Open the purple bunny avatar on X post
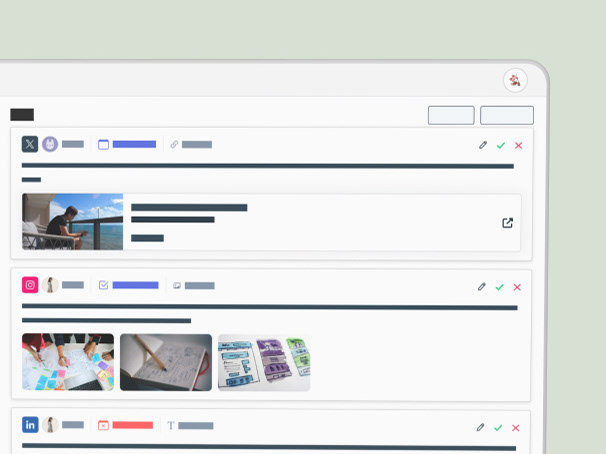Viewport: 606px width, 454px height. pos(50,144)
